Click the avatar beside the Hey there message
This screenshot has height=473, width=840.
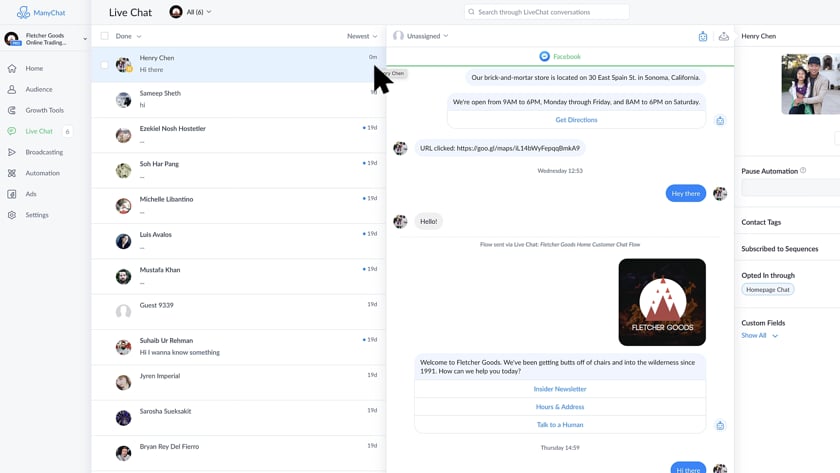coord(720,193)
